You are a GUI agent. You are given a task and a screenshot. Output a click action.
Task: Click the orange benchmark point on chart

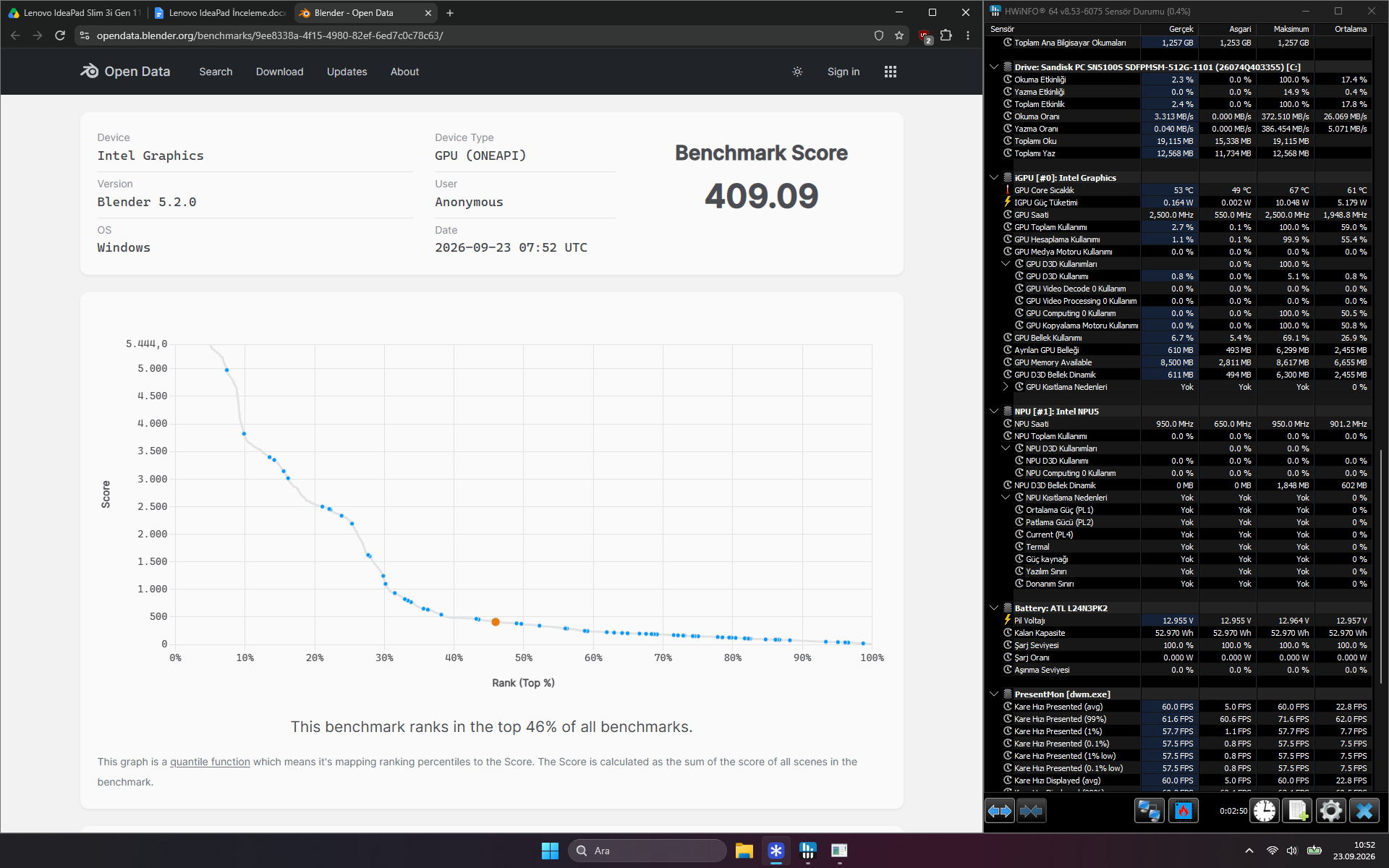click(x=496, y=622)
